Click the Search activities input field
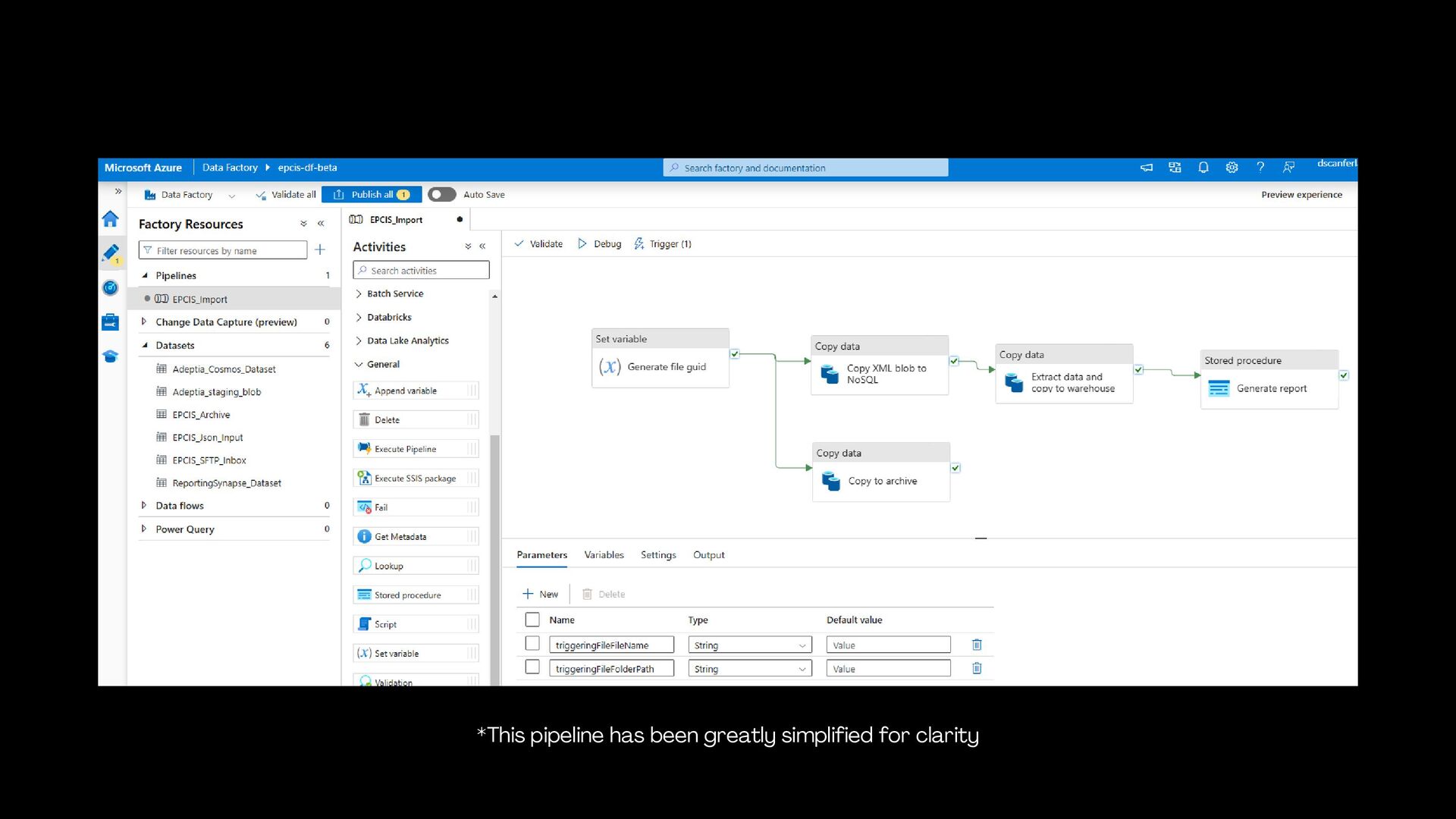The height and width of the screenshot is (819, 1456). pyautogui.click(x=421, y=271)
